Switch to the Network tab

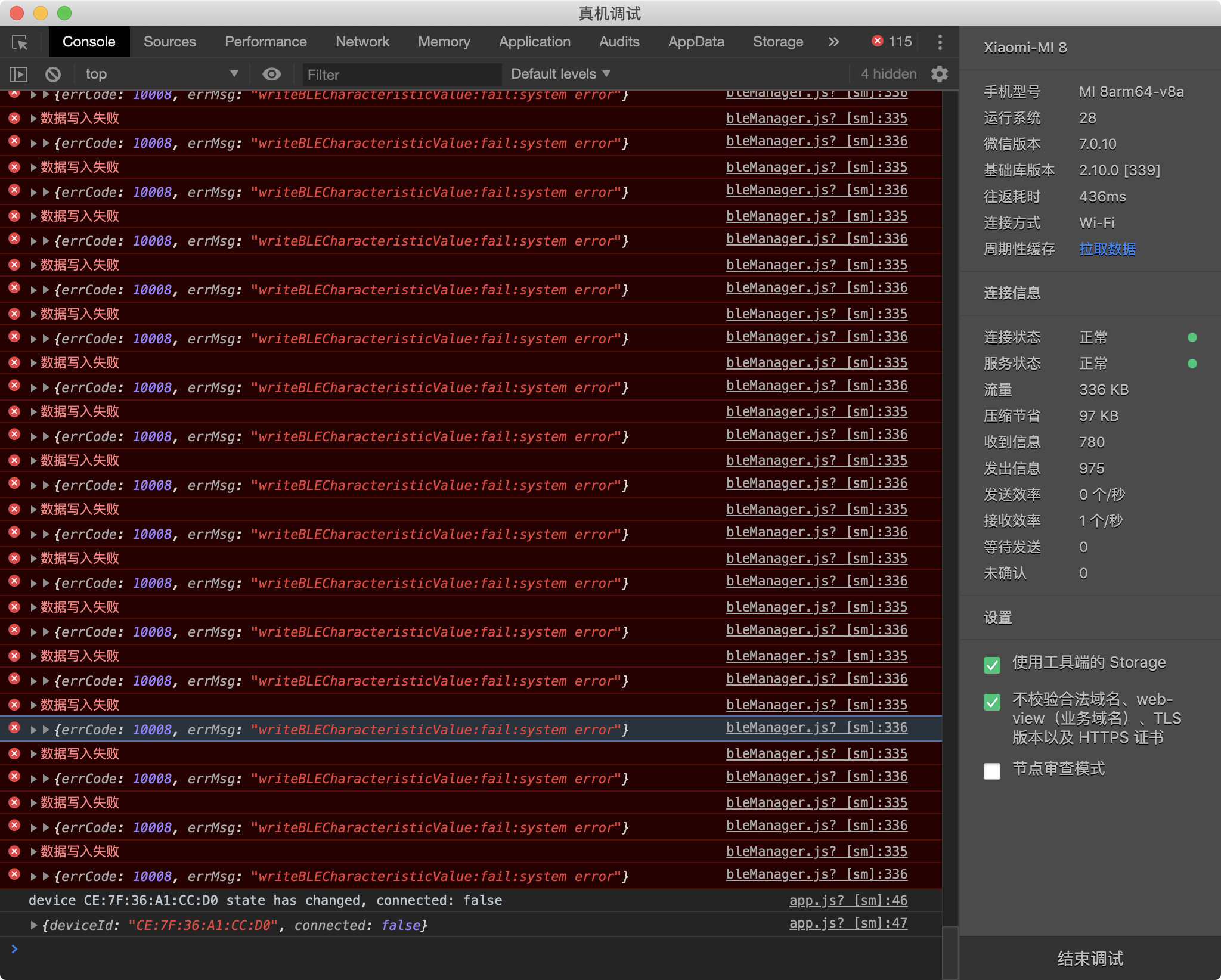tap(362, 42)
